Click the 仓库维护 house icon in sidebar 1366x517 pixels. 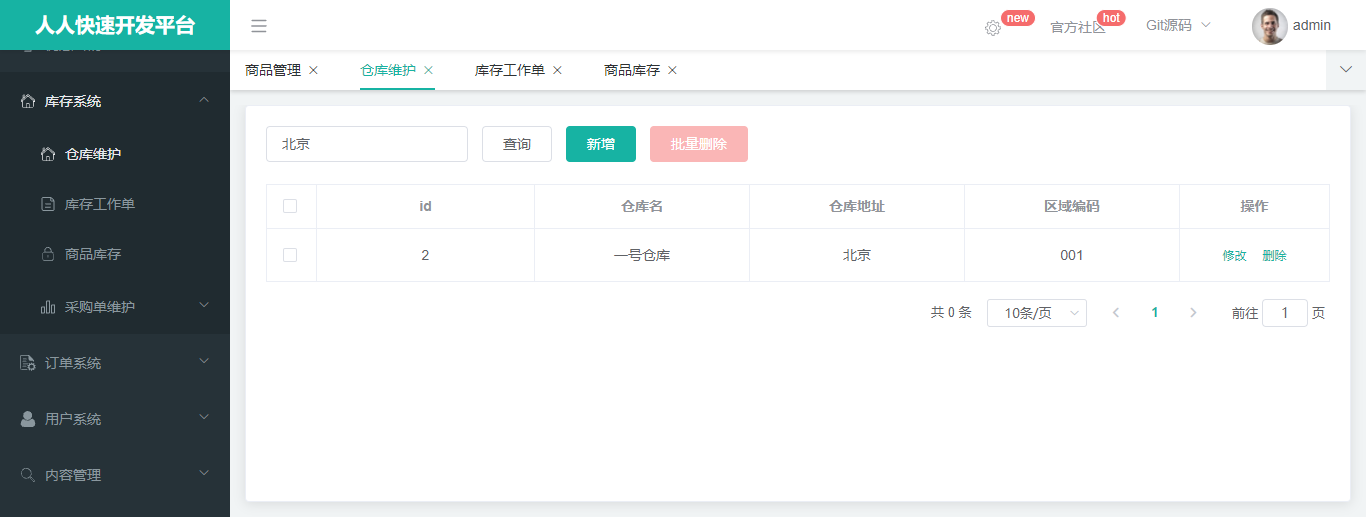(x=48, y=154)
